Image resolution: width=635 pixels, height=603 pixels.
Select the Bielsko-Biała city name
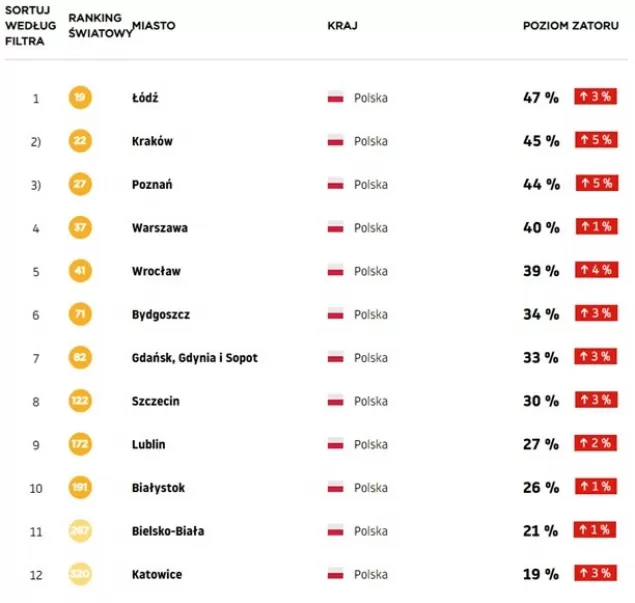168,531
